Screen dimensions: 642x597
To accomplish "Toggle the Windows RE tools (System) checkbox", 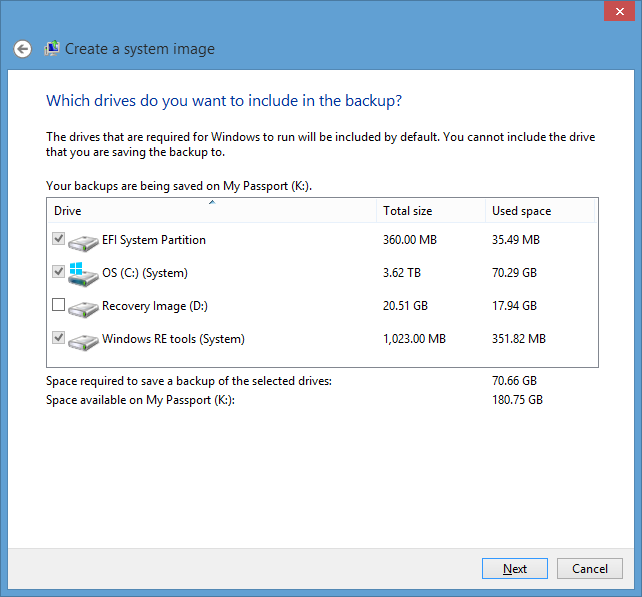I will coord(59,338).
